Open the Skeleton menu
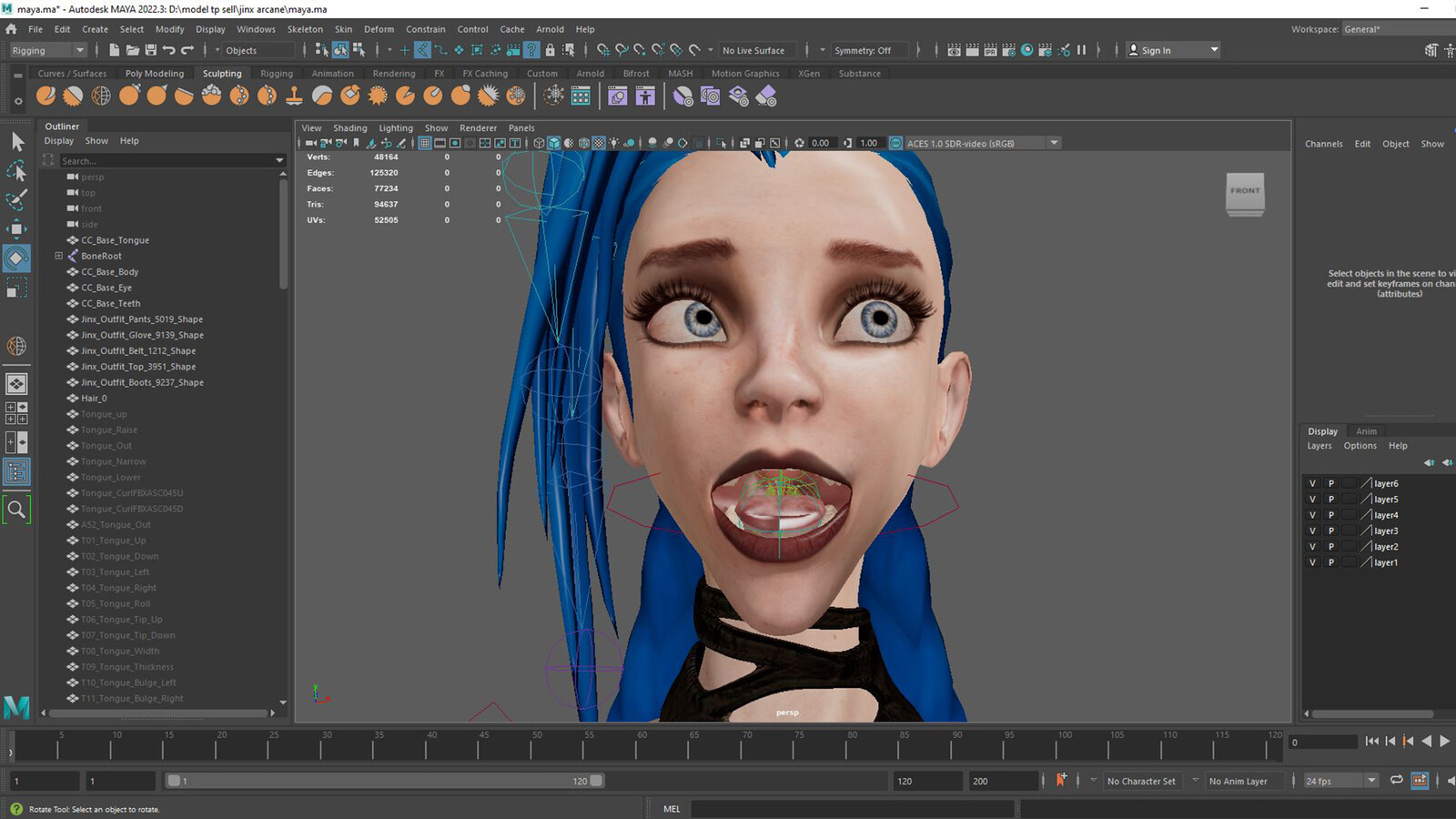Screen dimensions: 1456x819 click(x=305, y=29)
